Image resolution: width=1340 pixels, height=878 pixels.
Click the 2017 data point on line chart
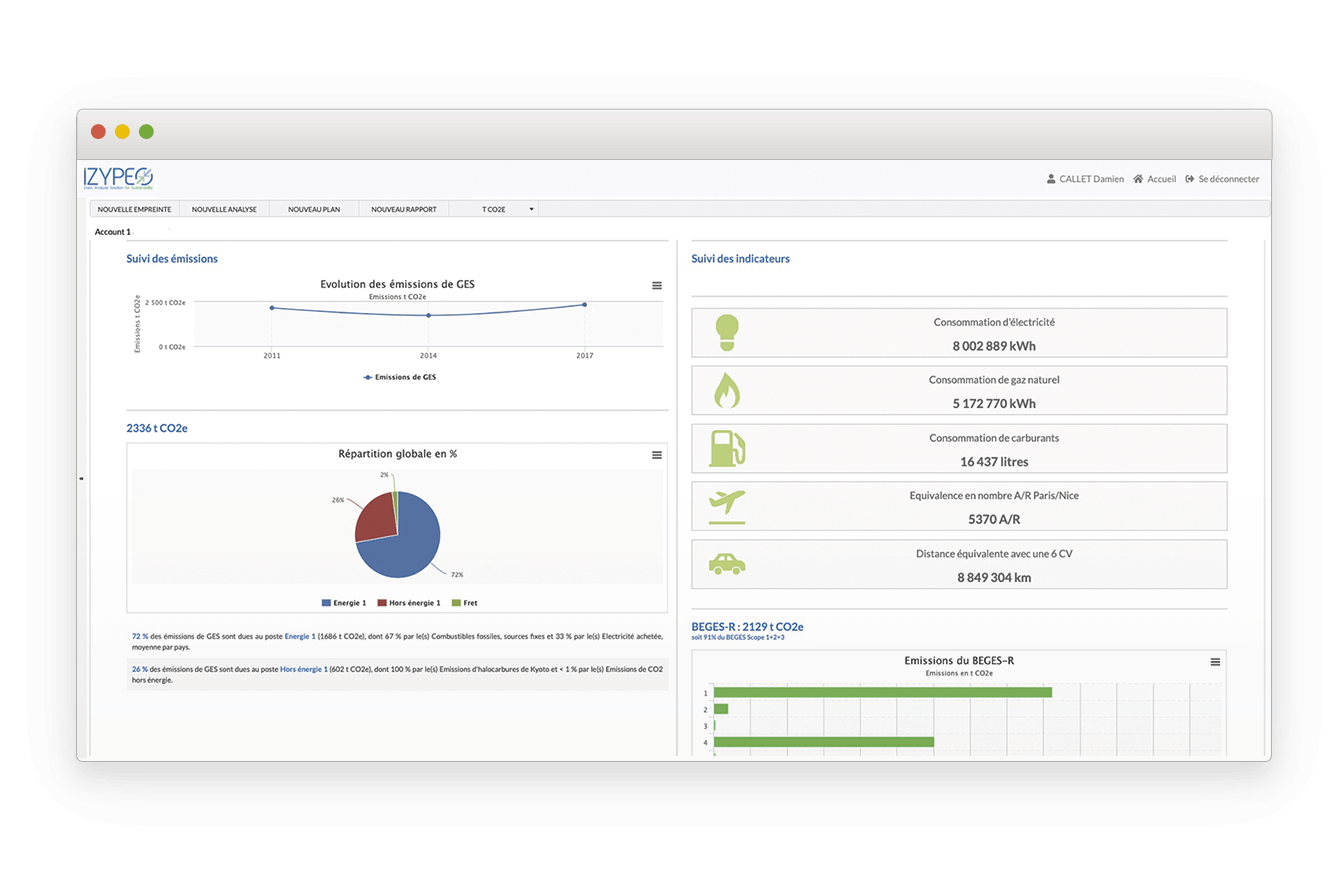point(584,305)
